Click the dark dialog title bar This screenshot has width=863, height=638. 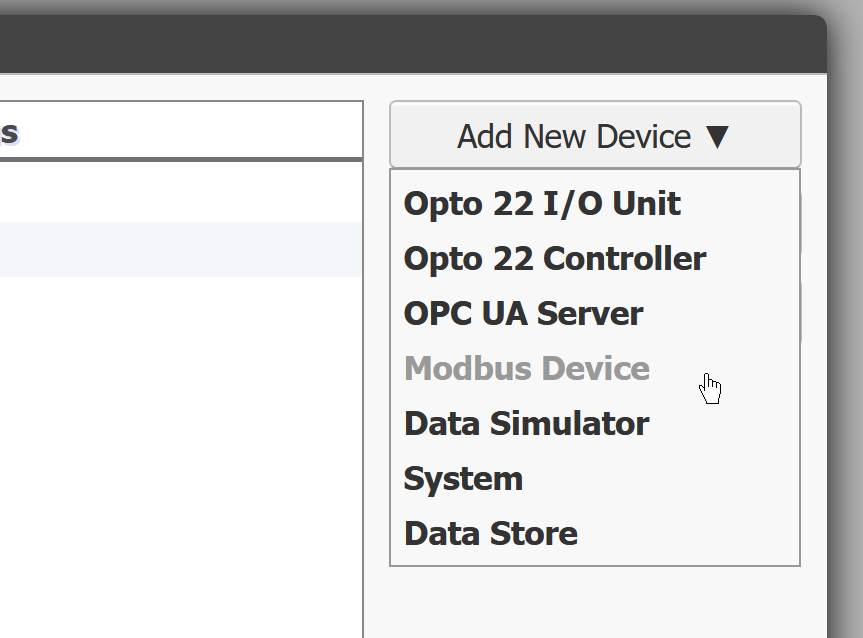(413, 44)
